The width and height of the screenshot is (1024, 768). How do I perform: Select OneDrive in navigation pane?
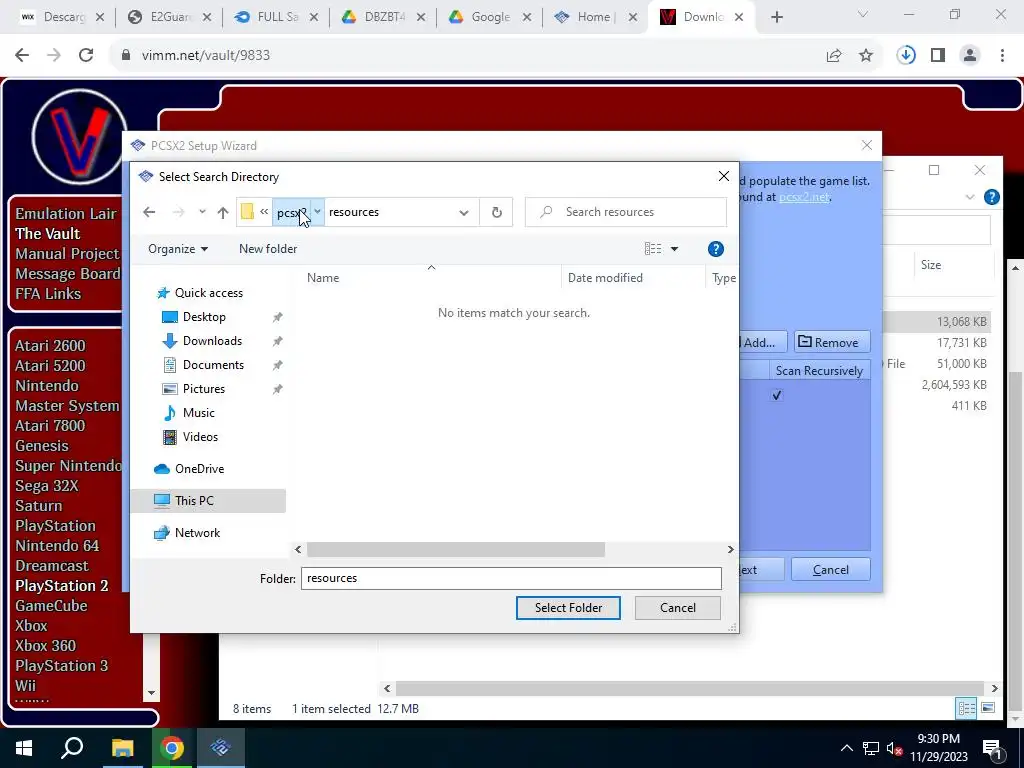(199, 469)
